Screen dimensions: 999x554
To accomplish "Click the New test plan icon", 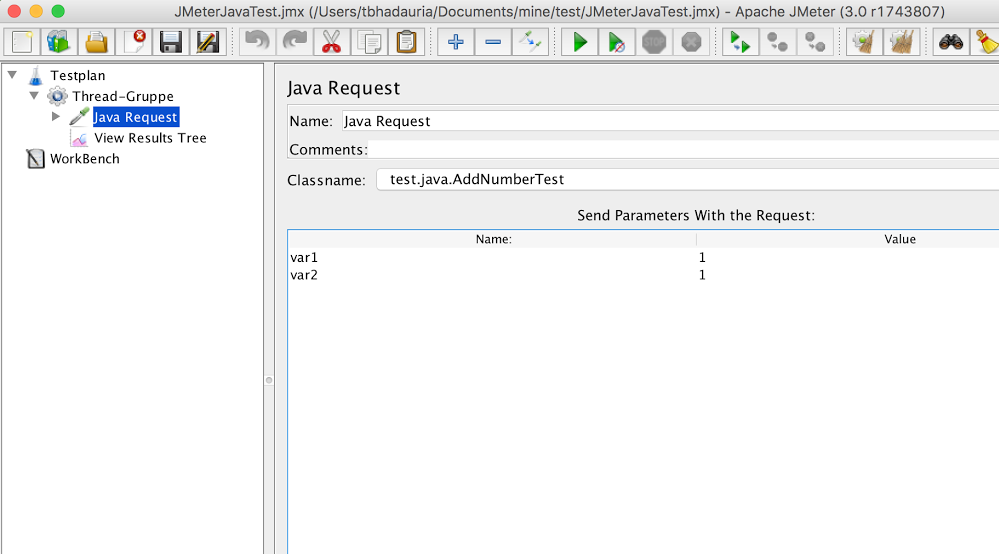I will (x=22, y=43).
